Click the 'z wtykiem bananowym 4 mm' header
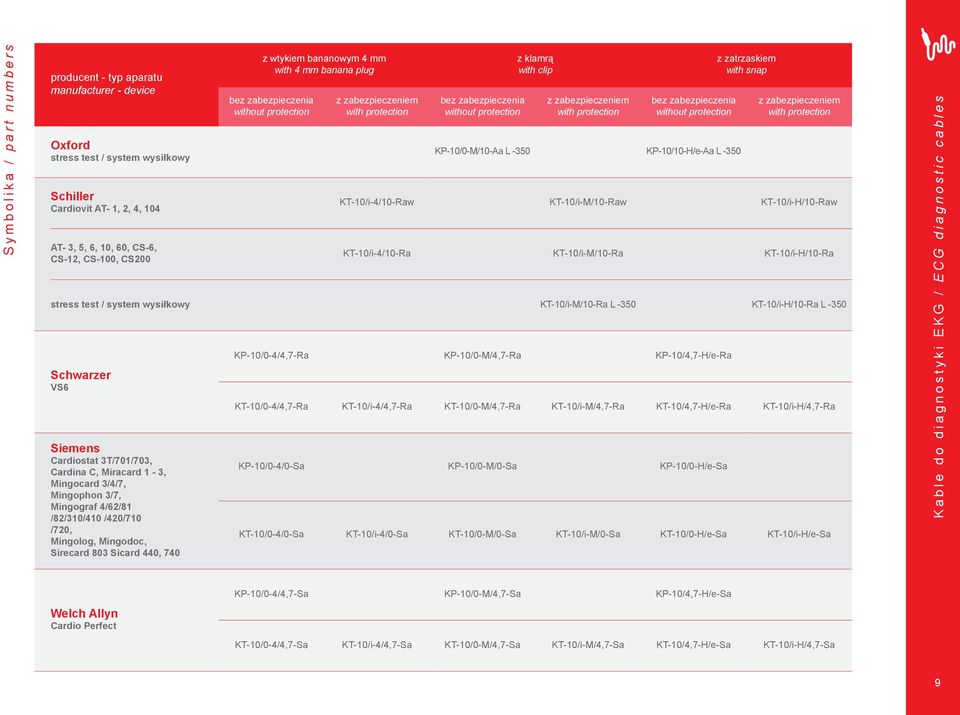 [324, 59]
